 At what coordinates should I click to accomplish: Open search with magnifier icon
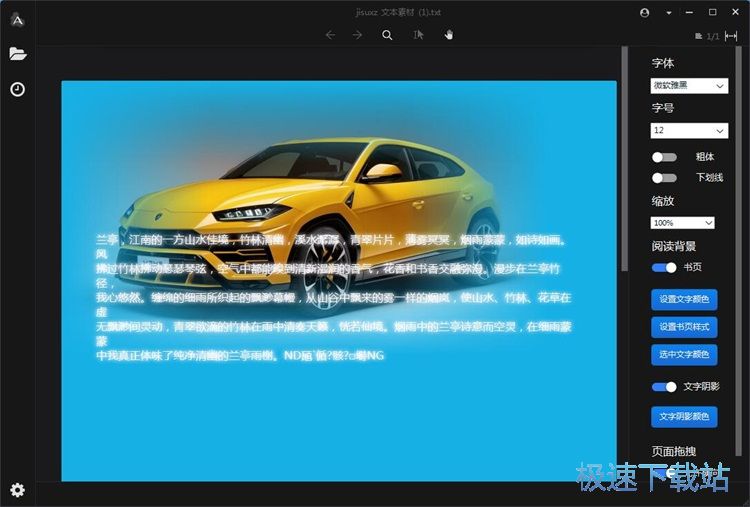387,35
